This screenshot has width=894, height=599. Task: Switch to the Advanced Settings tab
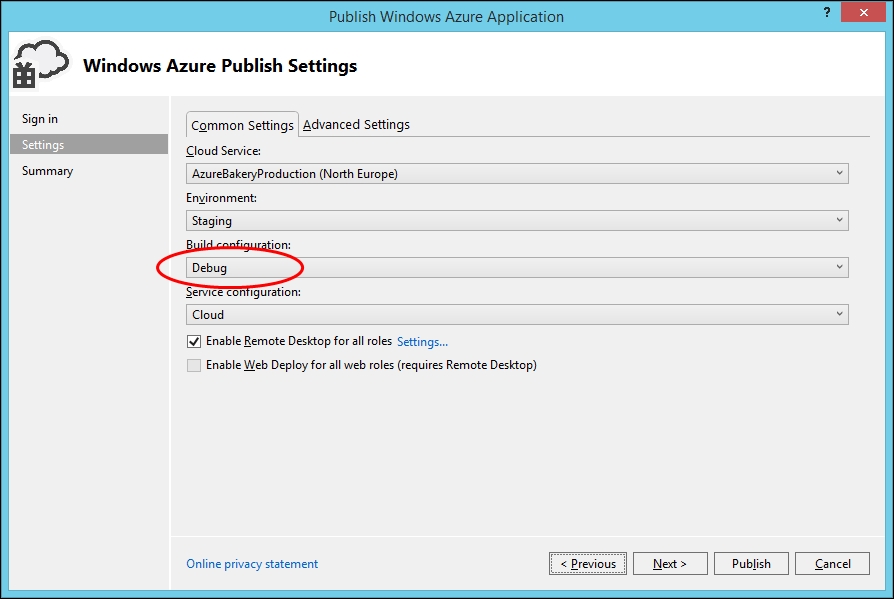tap(356, 124)
